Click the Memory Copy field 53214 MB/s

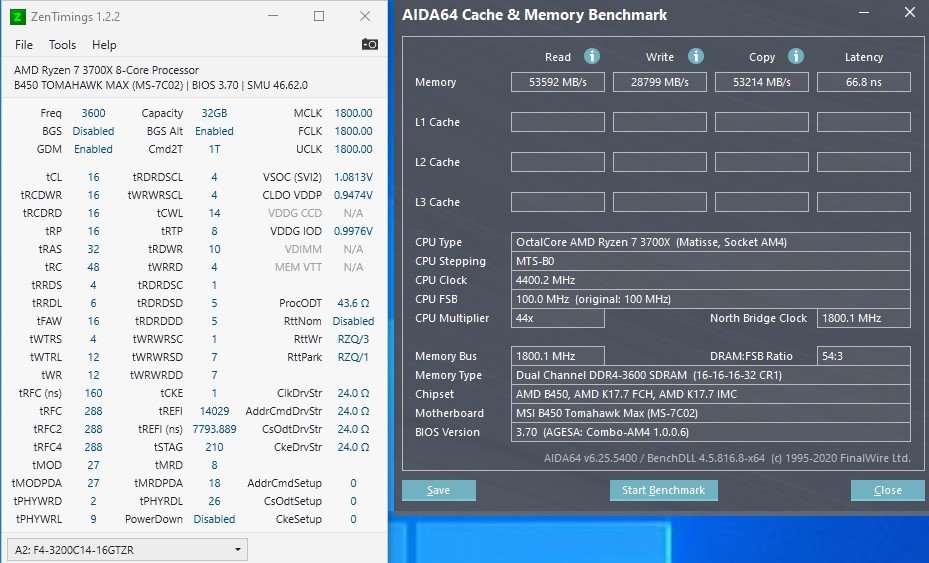[761, 82]
